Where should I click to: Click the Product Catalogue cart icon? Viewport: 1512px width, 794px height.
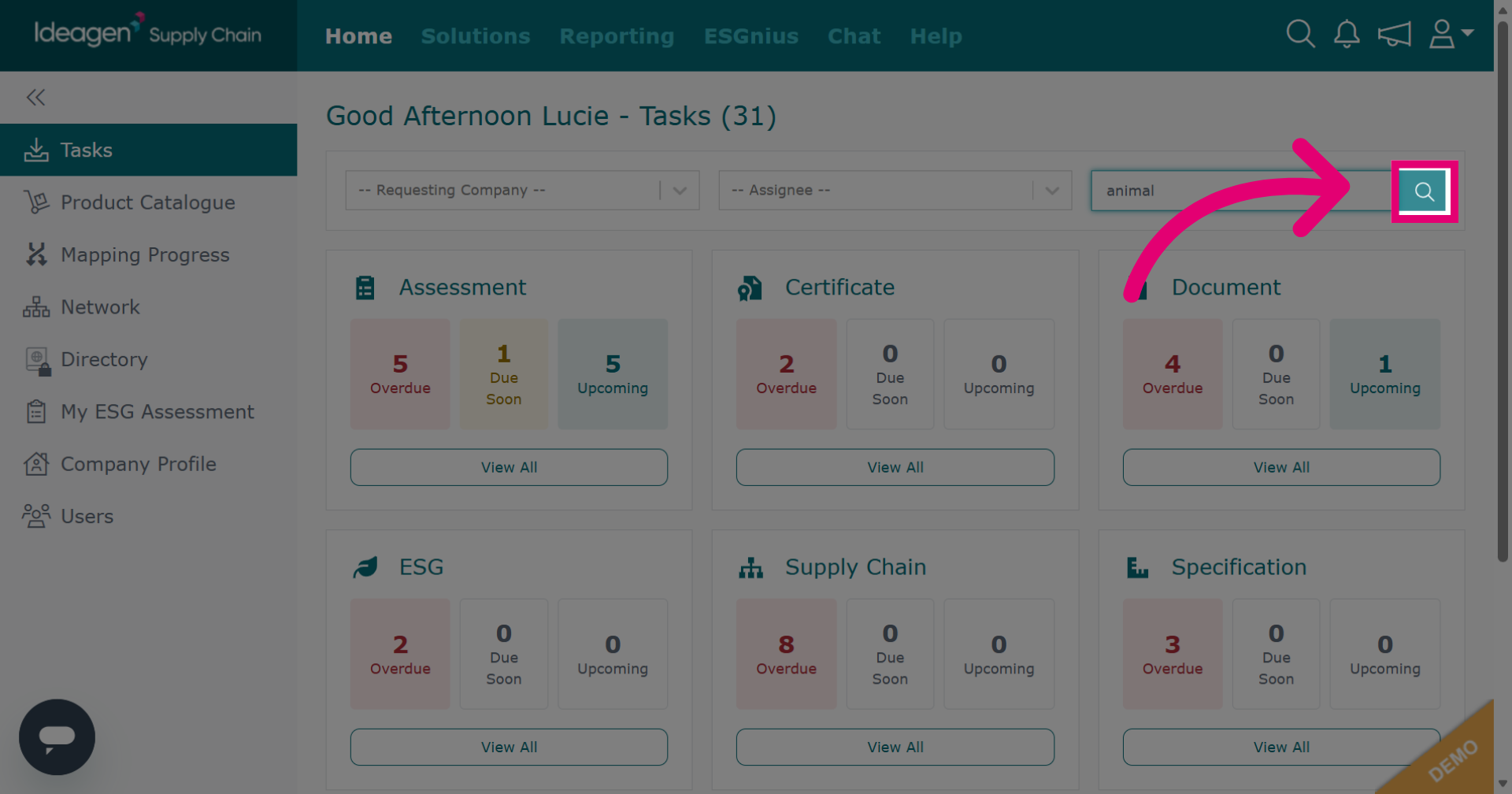(36, 202)
